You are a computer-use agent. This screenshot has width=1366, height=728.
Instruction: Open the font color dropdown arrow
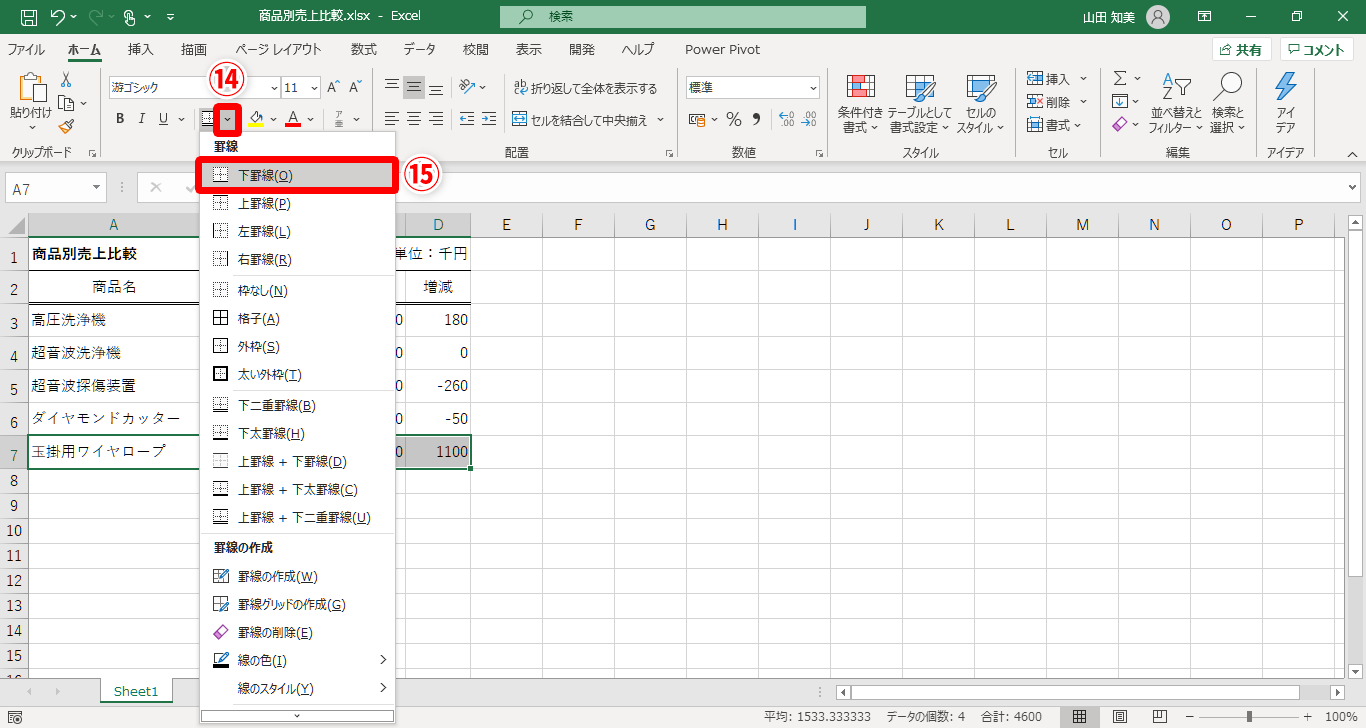(x=310, y=120)
